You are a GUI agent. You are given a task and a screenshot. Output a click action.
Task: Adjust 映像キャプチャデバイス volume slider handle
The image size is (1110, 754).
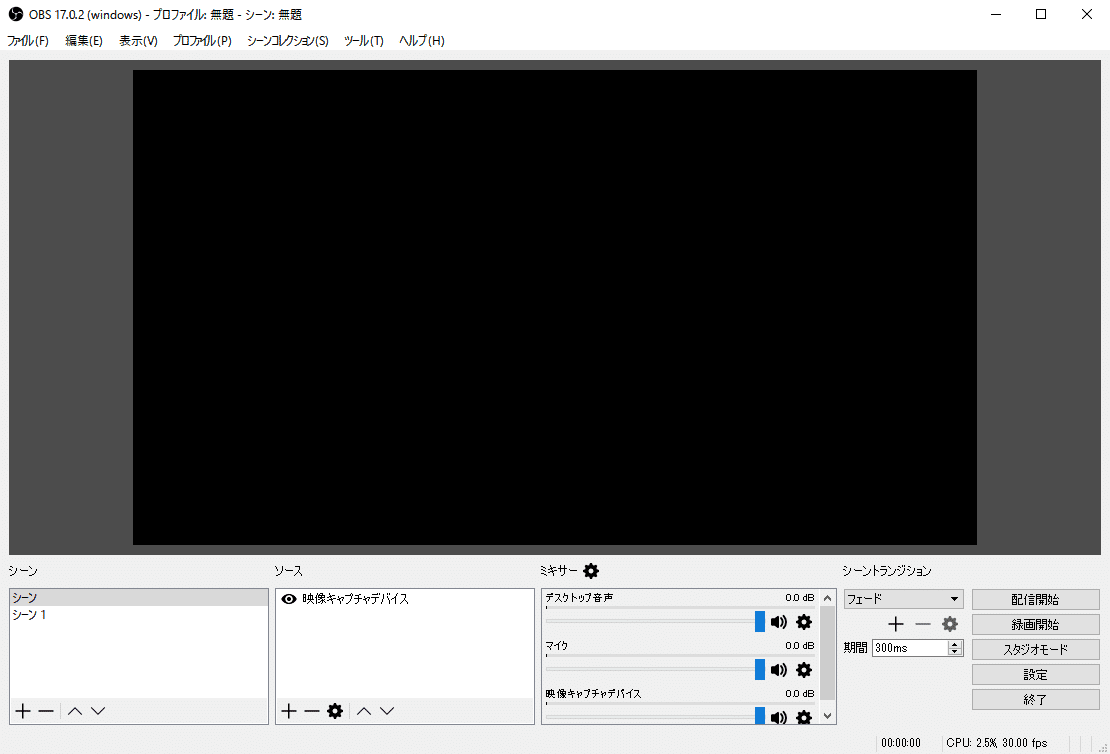pyautogui.click(x=760, y=716)
